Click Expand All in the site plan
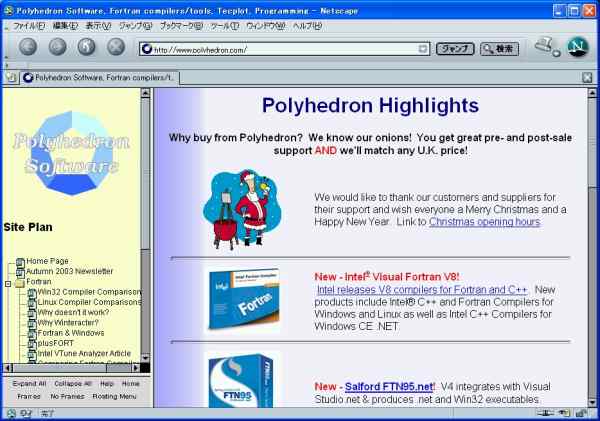Screen dimensions: 600x421 pyautogui.click(x=29, y=383)
